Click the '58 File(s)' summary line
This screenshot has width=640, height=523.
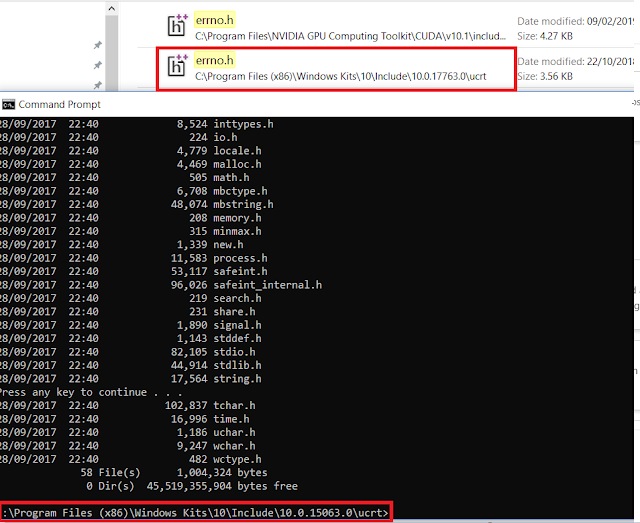tap(174, 473)
